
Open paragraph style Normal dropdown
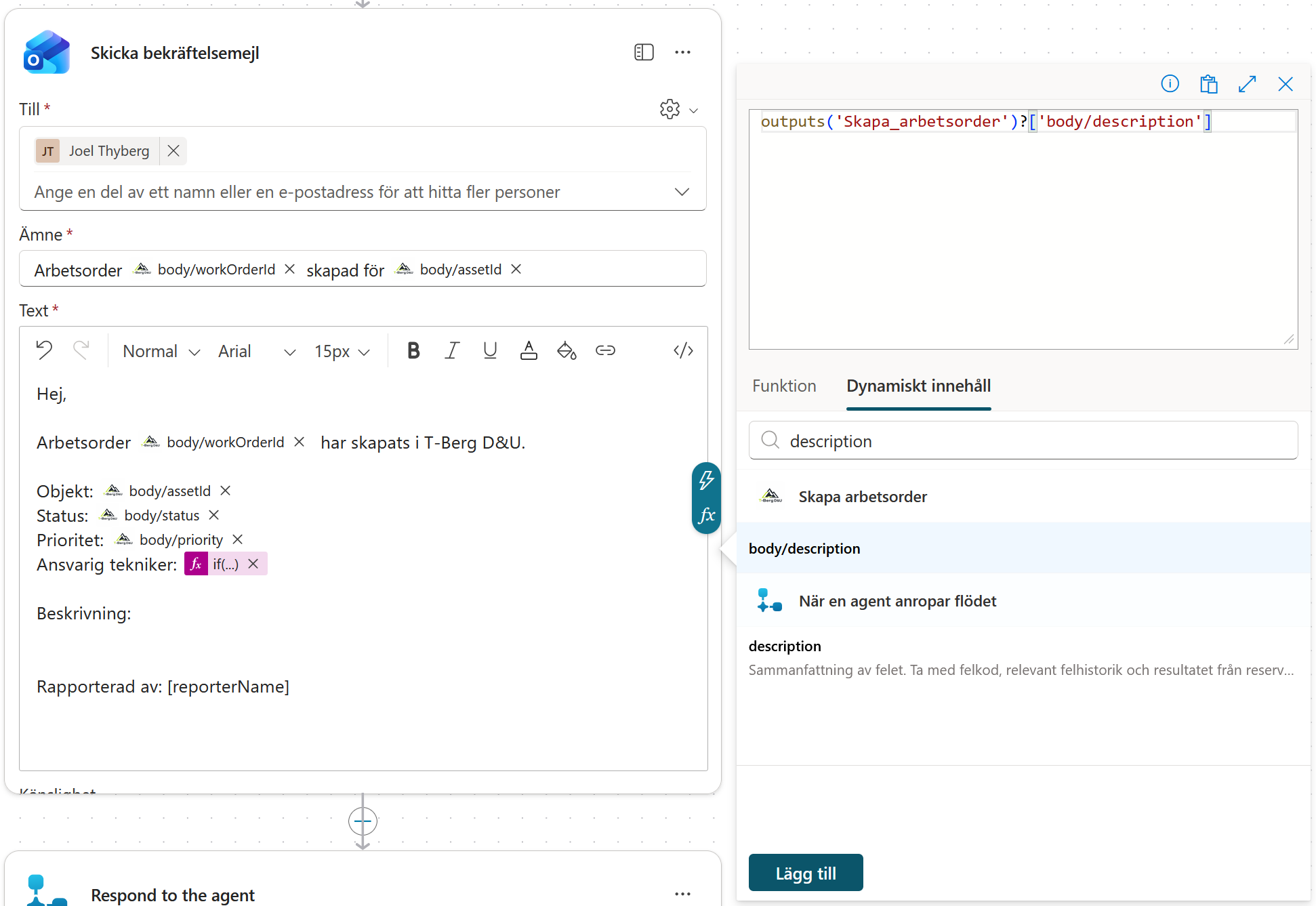(x=161, y=351)
